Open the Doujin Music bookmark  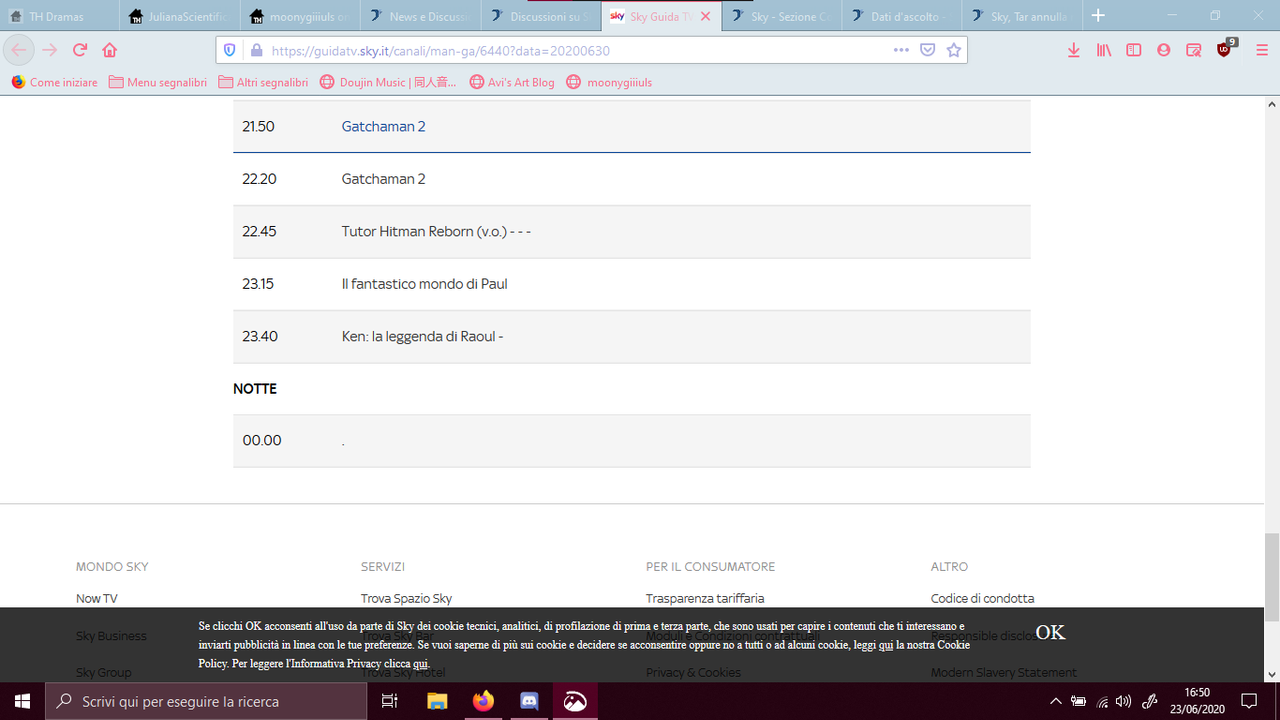point(388,82)
